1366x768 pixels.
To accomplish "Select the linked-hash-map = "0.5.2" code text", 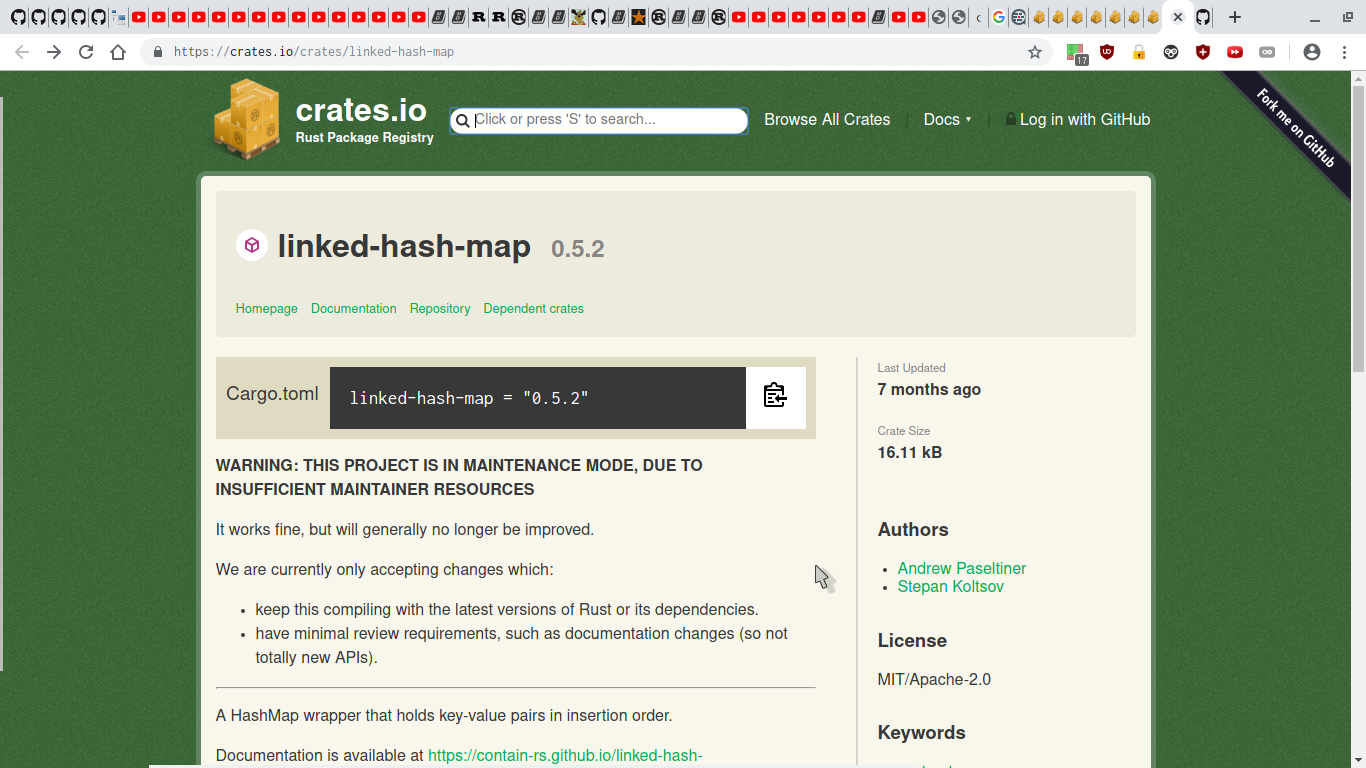I will coord(469,398).
